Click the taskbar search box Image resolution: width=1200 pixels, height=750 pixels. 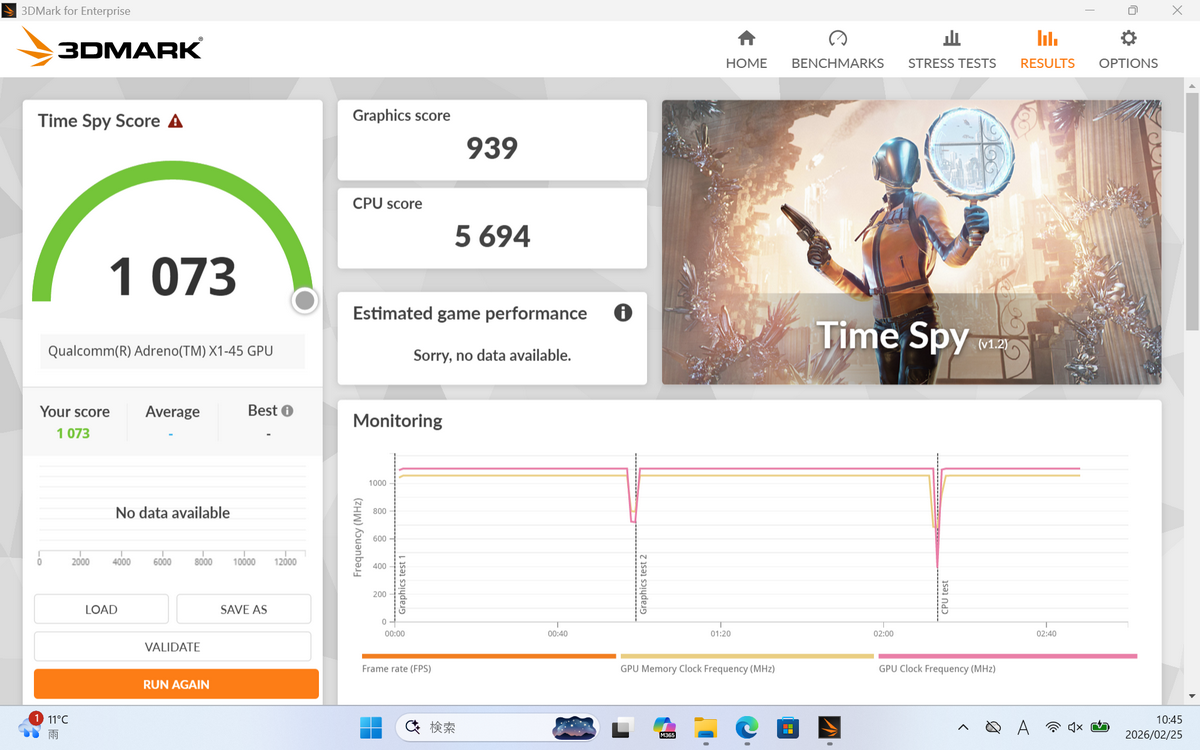pos(498,727)
